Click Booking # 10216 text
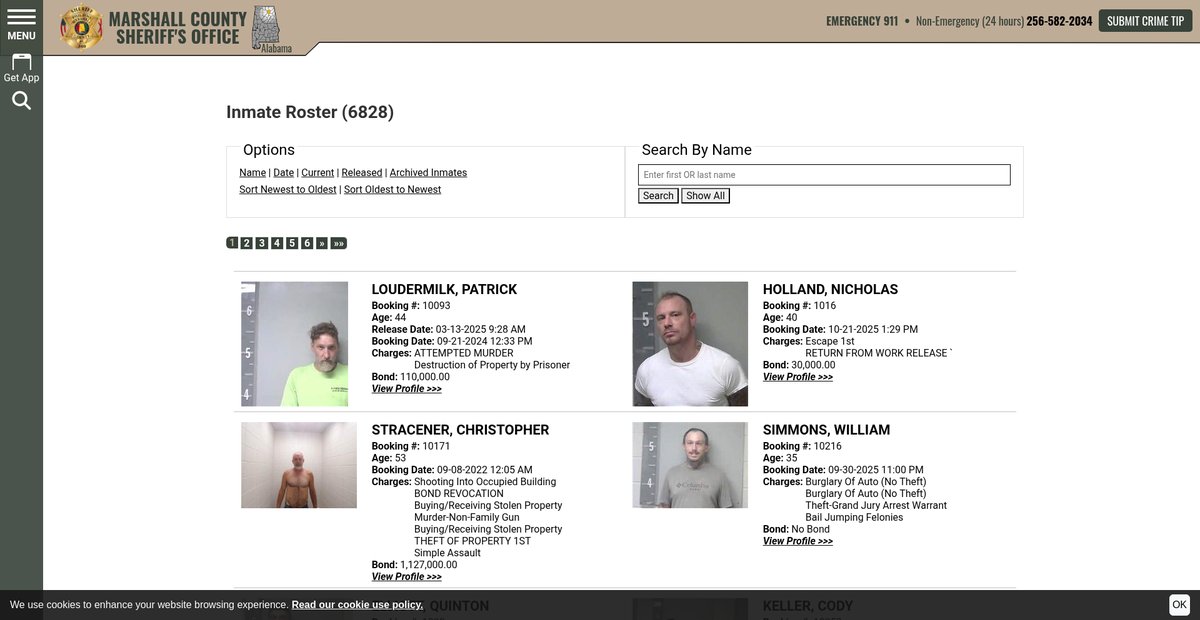Image resolution: width=1200 pixels, height=620 pixels. tap(802, 447)
